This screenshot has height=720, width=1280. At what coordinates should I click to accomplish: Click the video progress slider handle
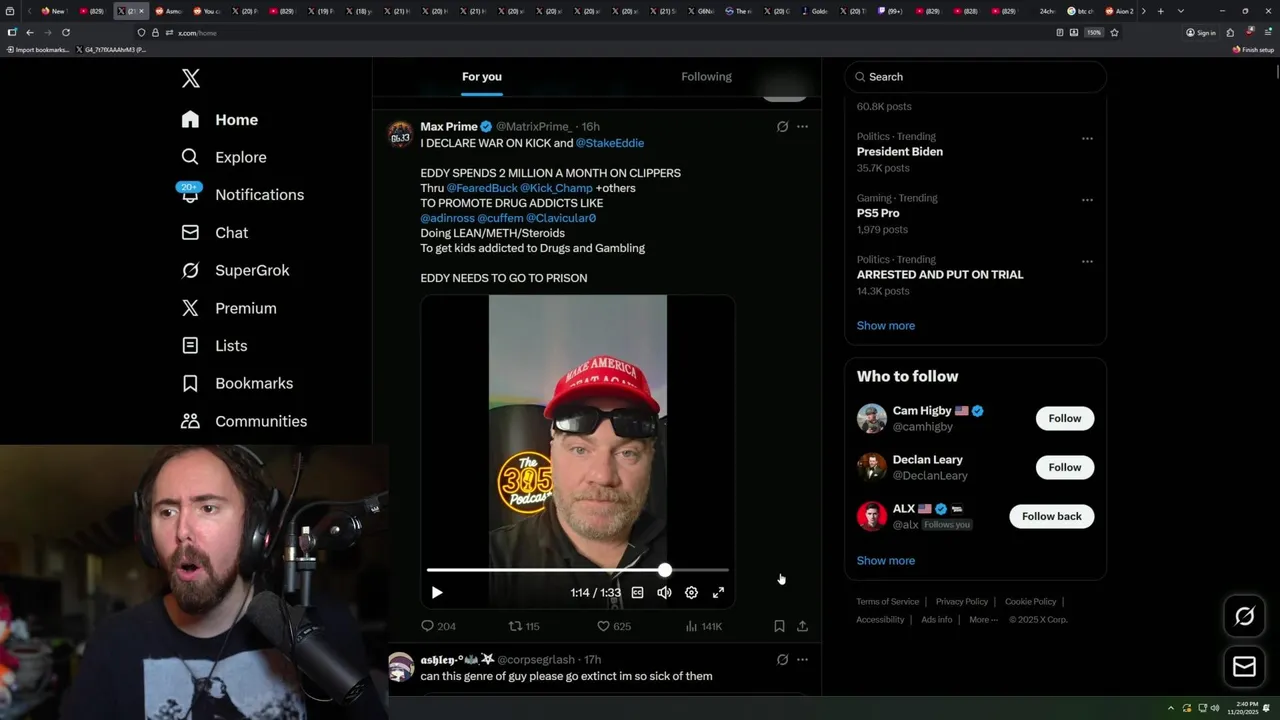tap(664, 570)
